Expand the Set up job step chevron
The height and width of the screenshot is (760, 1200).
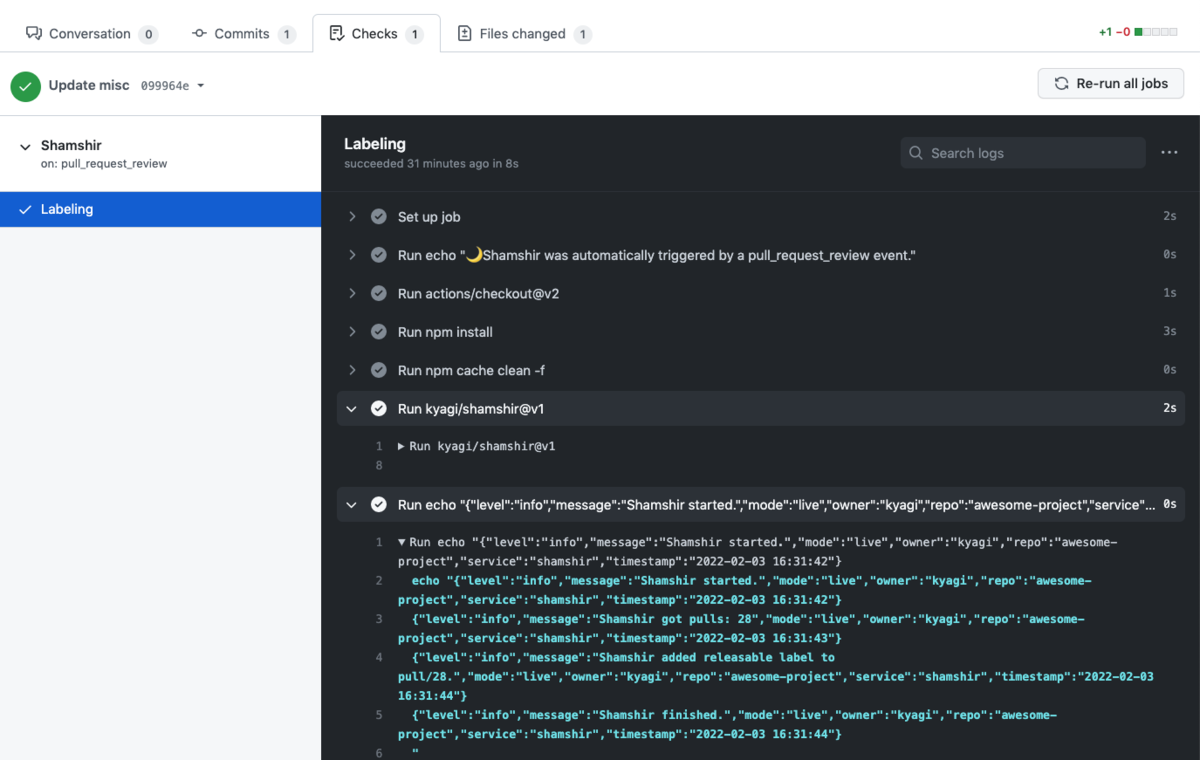352,216
